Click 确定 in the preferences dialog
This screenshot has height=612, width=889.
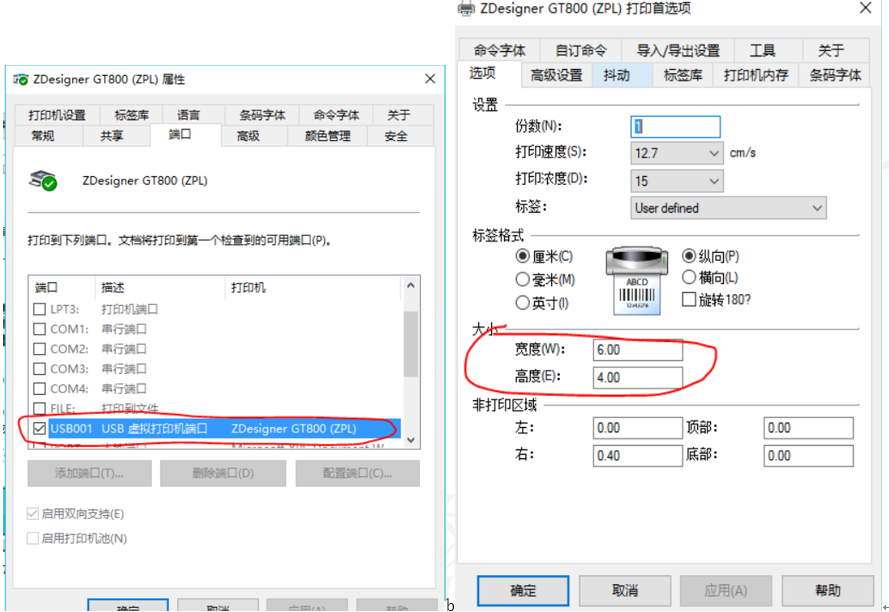(x=523, y=591)
